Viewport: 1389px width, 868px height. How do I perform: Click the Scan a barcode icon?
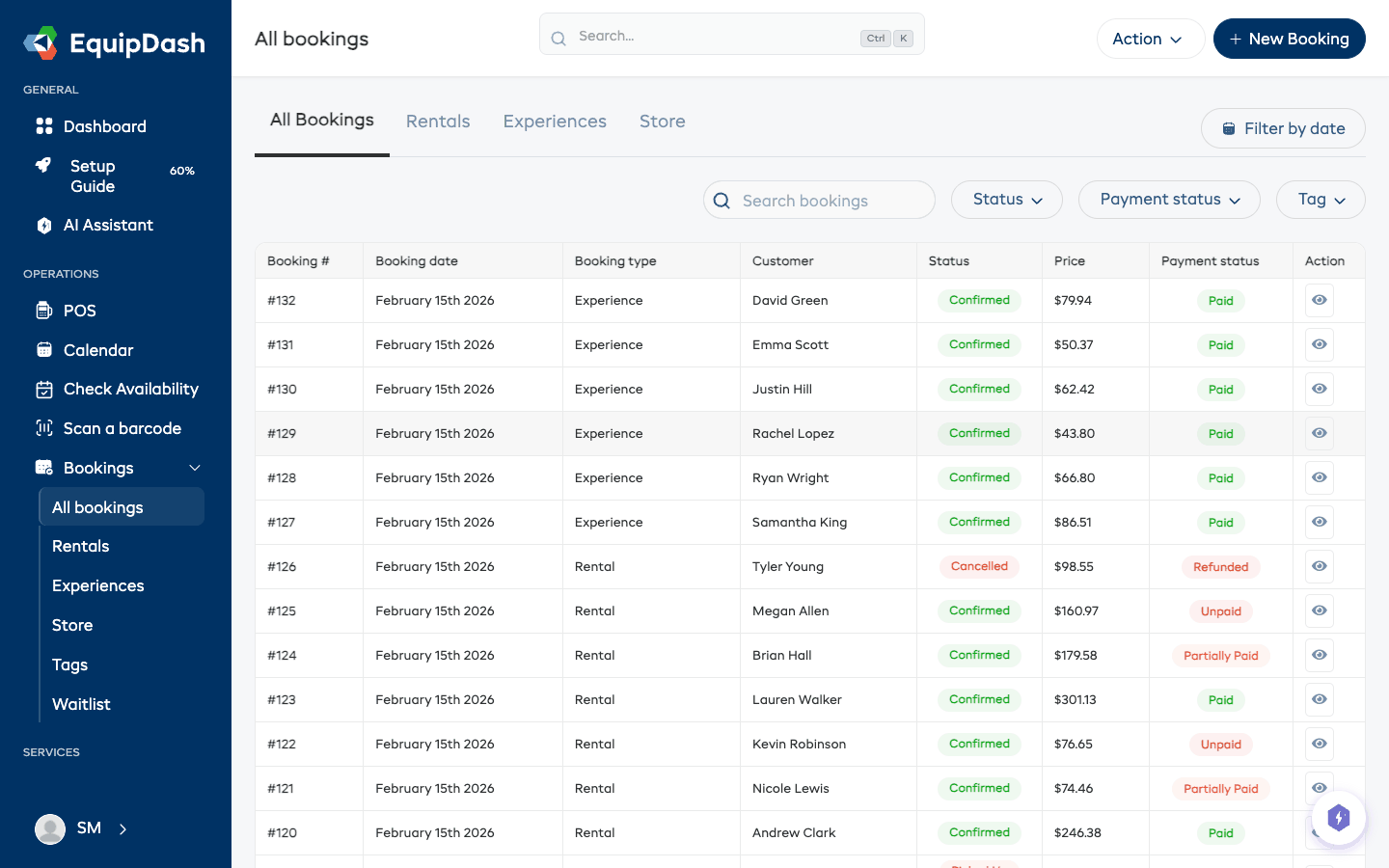(45, 427)
